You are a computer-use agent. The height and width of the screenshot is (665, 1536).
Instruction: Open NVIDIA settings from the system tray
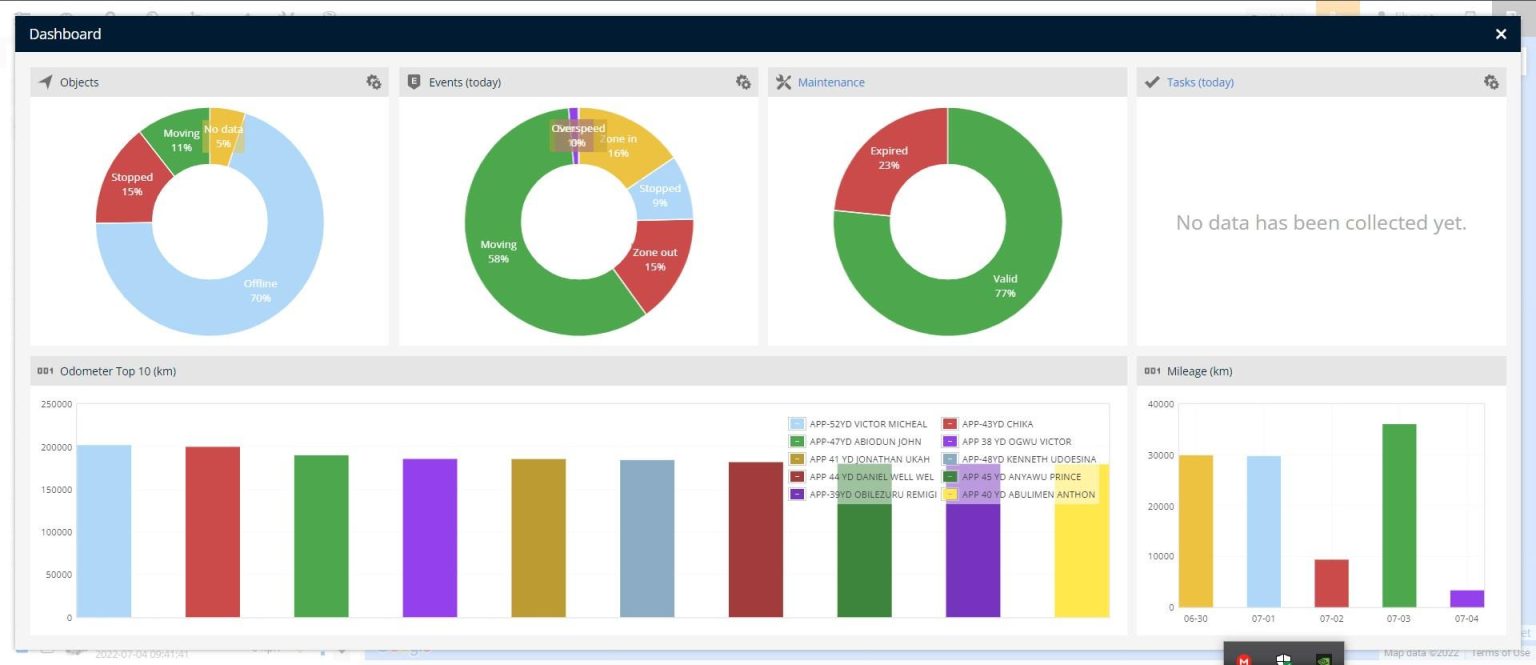[x=1323, y=660]
